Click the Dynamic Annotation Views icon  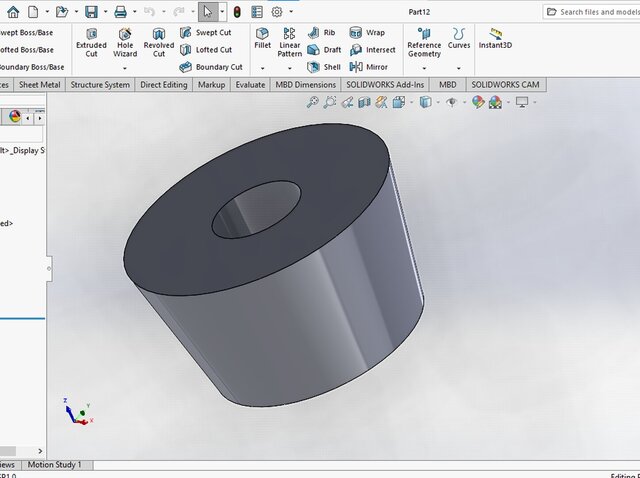[x=382, y=102]
